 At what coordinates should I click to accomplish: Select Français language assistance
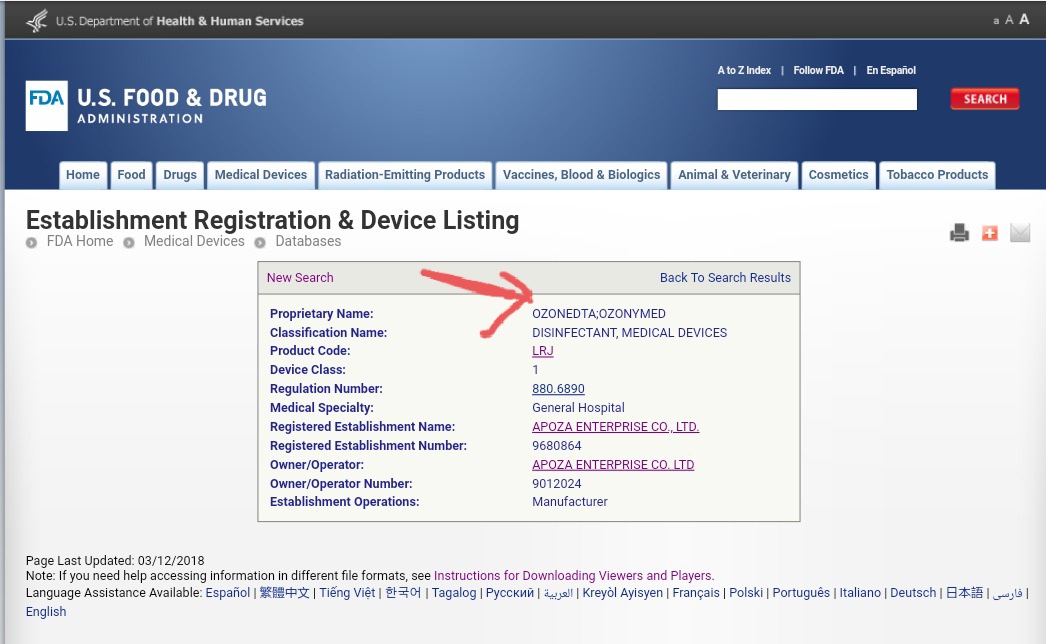coord(696,593)
